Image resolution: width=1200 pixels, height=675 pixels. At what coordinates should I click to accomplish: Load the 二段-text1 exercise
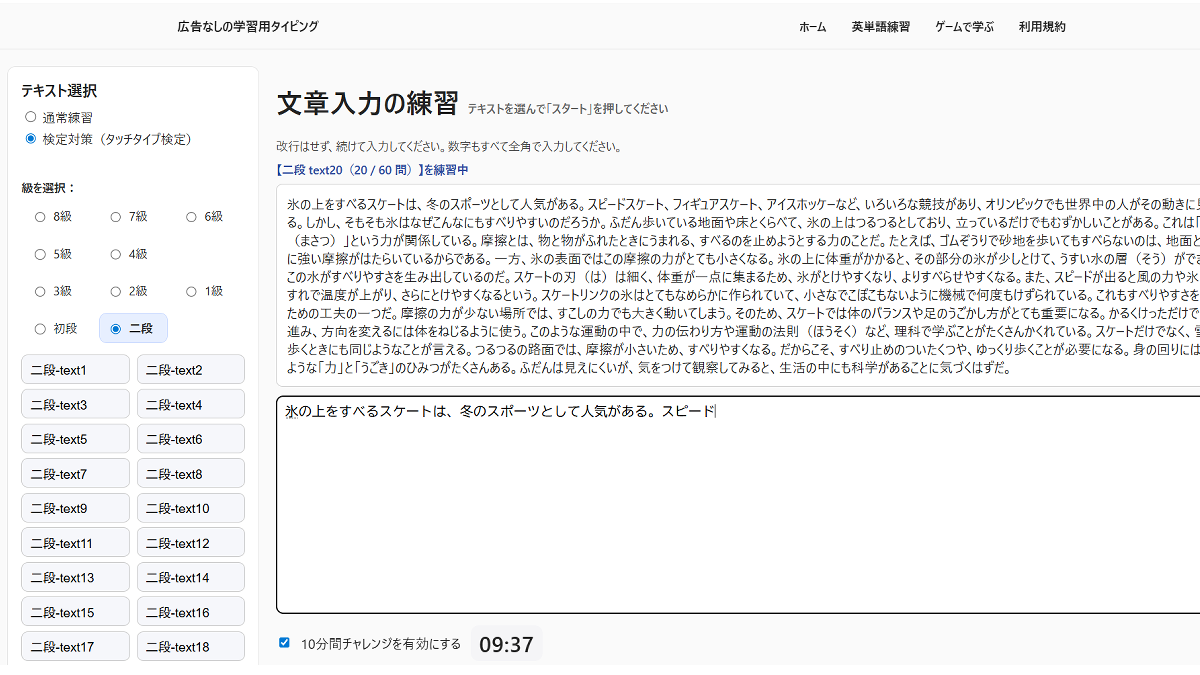click(74, 368)
